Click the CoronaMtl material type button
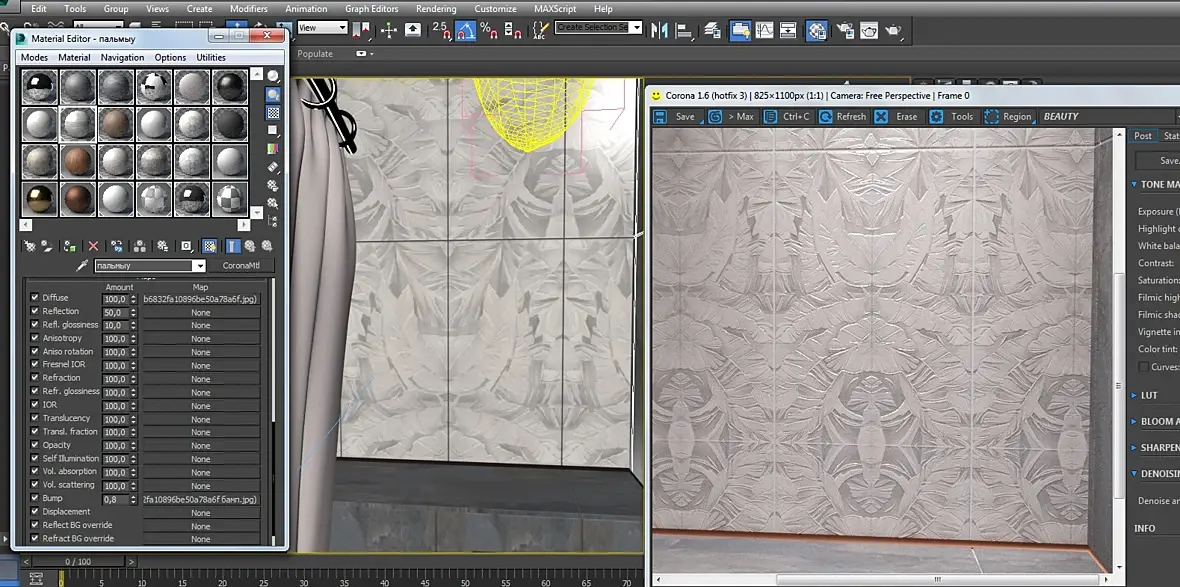Image resolution: width=1180 pixels, height=587 pixels. [x=240, y=266]
